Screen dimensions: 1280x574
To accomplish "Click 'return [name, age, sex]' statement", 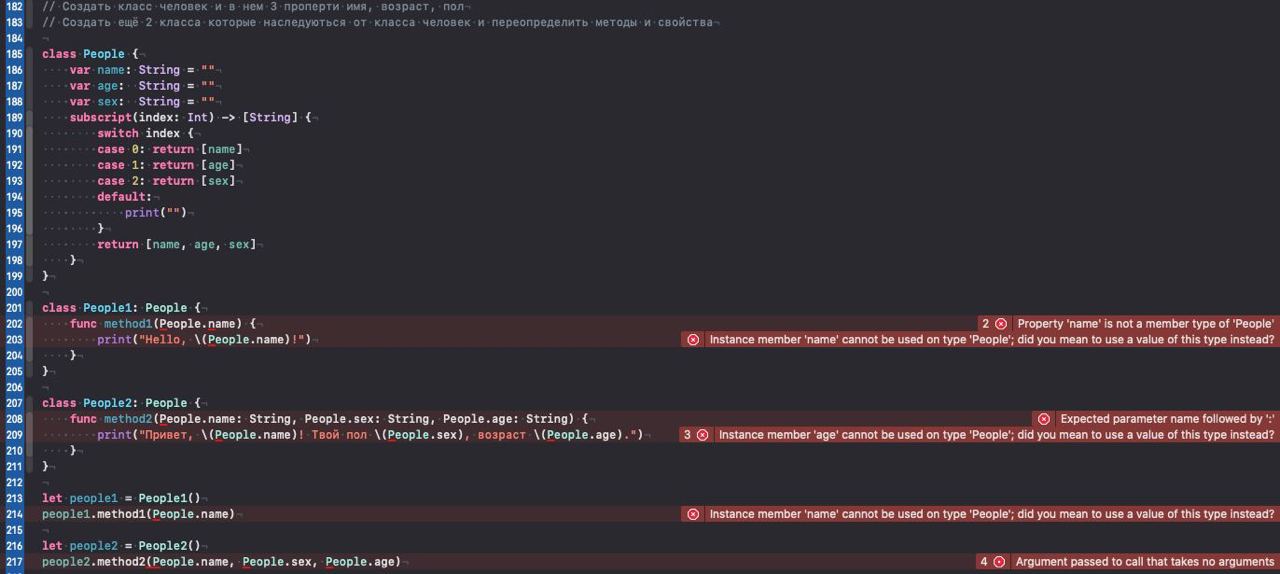I will (x=177, y=244).
